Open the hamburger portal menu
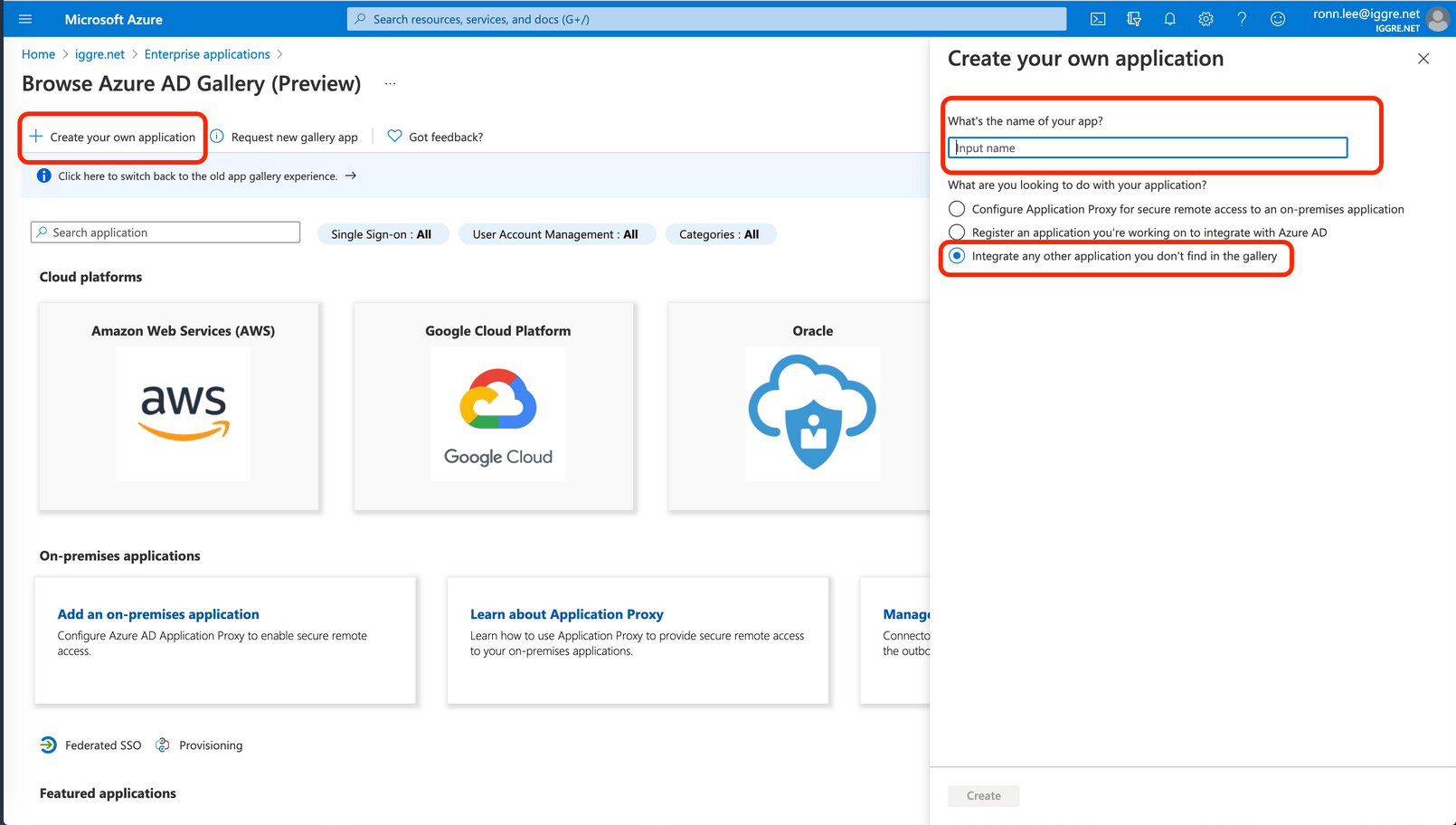This screenshot has width=1456, height=825. 25,19
